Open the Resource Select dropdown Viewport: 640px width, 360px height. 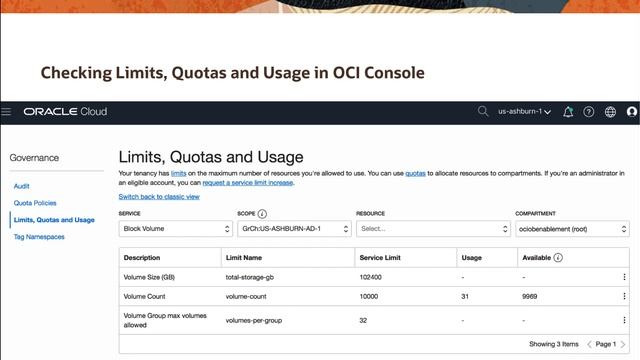[433, 229]
